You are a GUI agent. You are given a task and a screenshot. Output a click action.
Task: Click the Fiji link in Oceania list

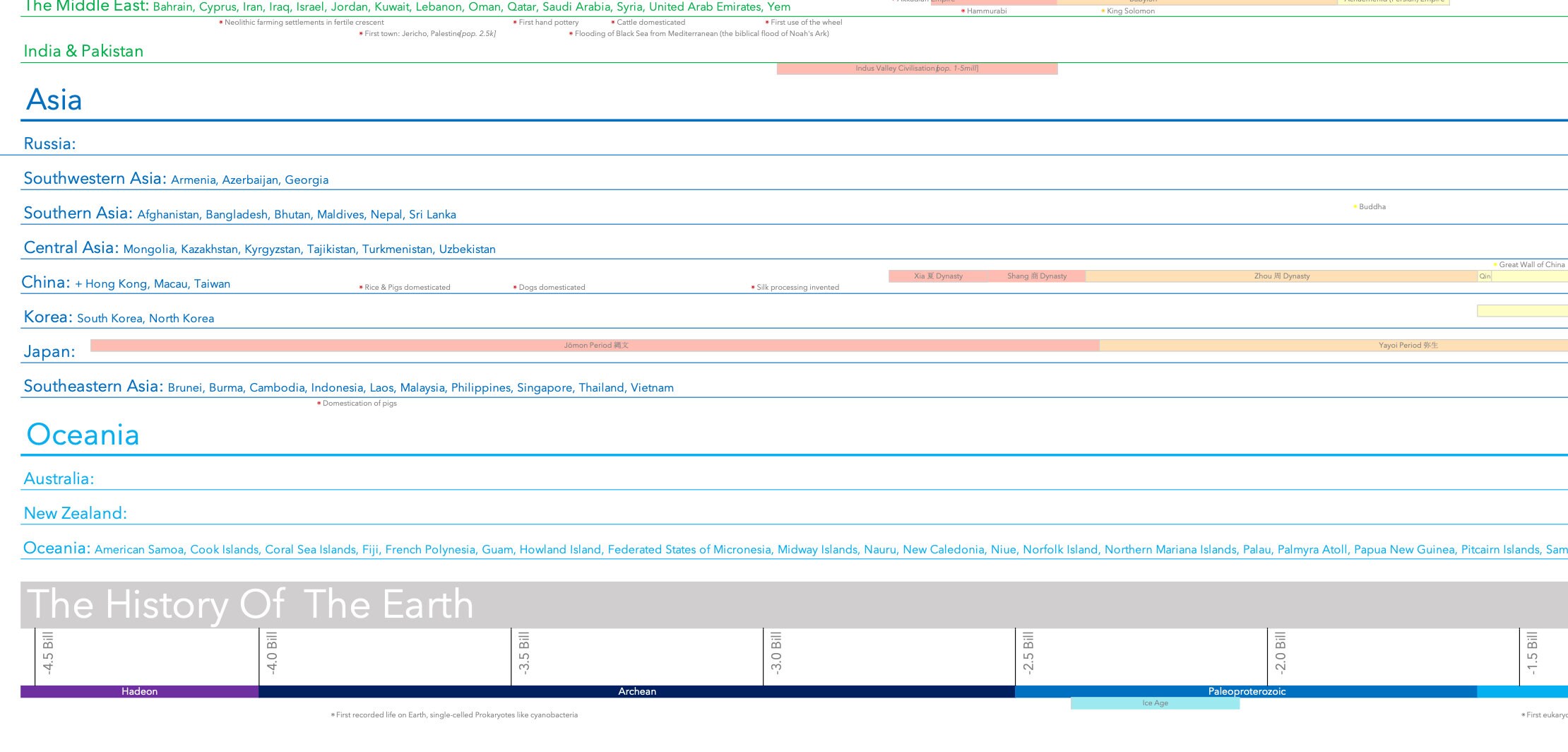click(x=371, y=549)
